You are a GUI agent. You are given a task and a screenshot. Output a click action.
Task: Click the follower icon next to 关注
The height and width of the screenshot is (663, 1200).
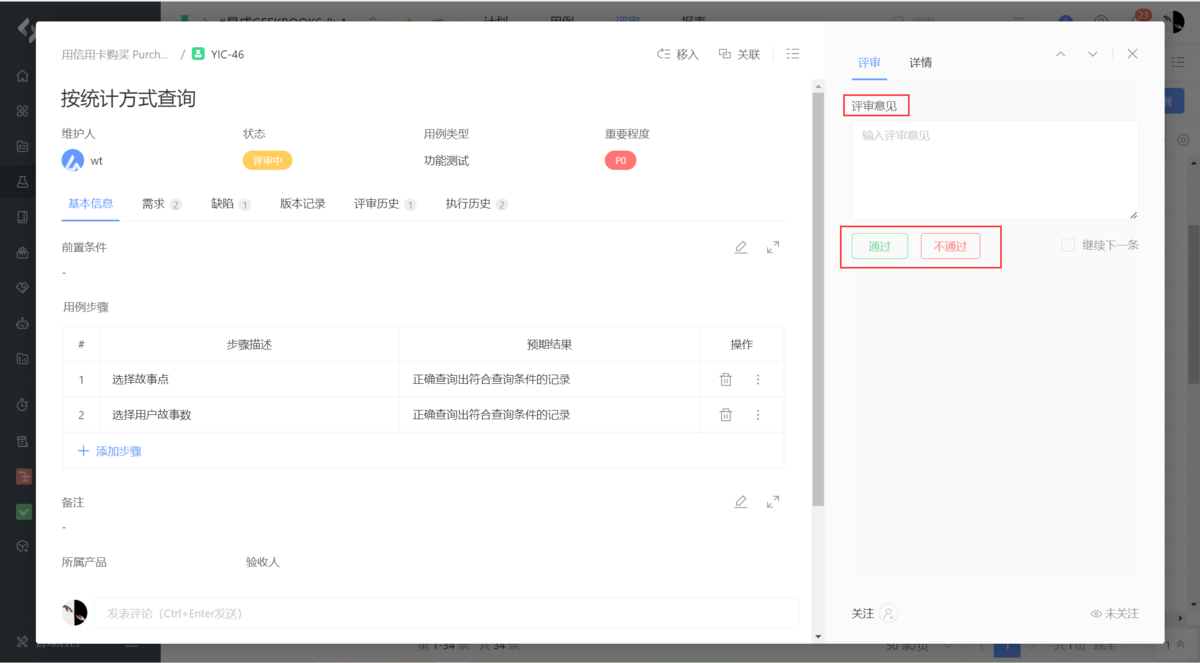tap(889, 613)
